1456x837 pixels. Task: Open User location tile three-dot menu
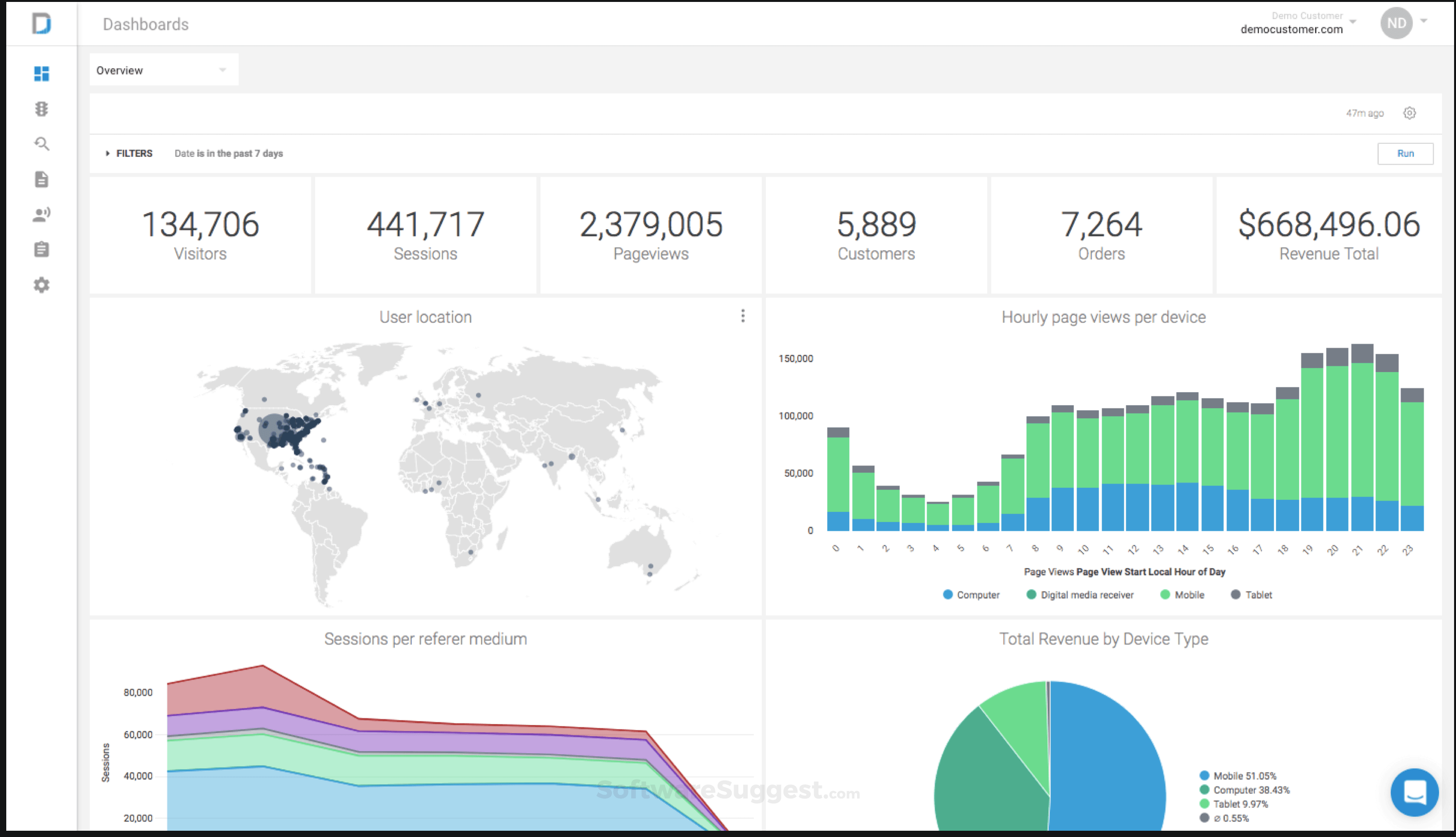click(743, 316)
